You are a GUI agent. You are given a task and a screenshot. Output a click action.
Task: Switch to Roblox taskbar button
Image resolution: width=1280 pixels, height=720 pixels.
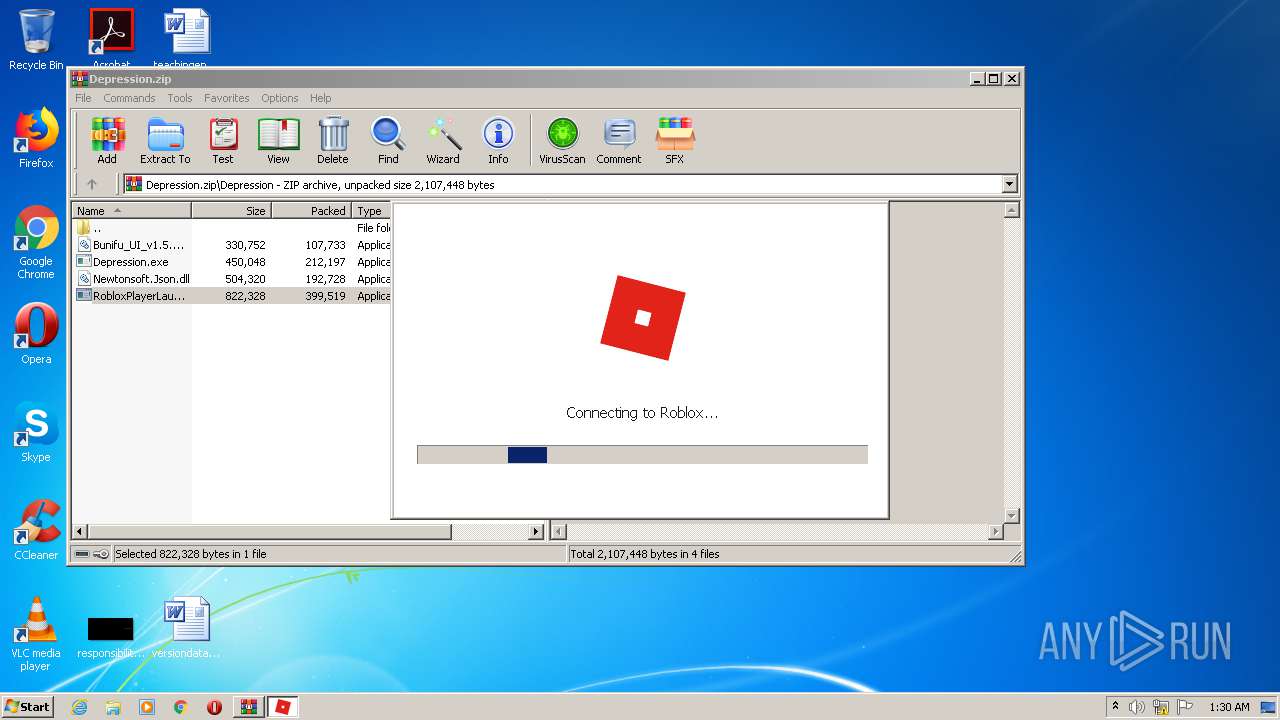[283, 707]
